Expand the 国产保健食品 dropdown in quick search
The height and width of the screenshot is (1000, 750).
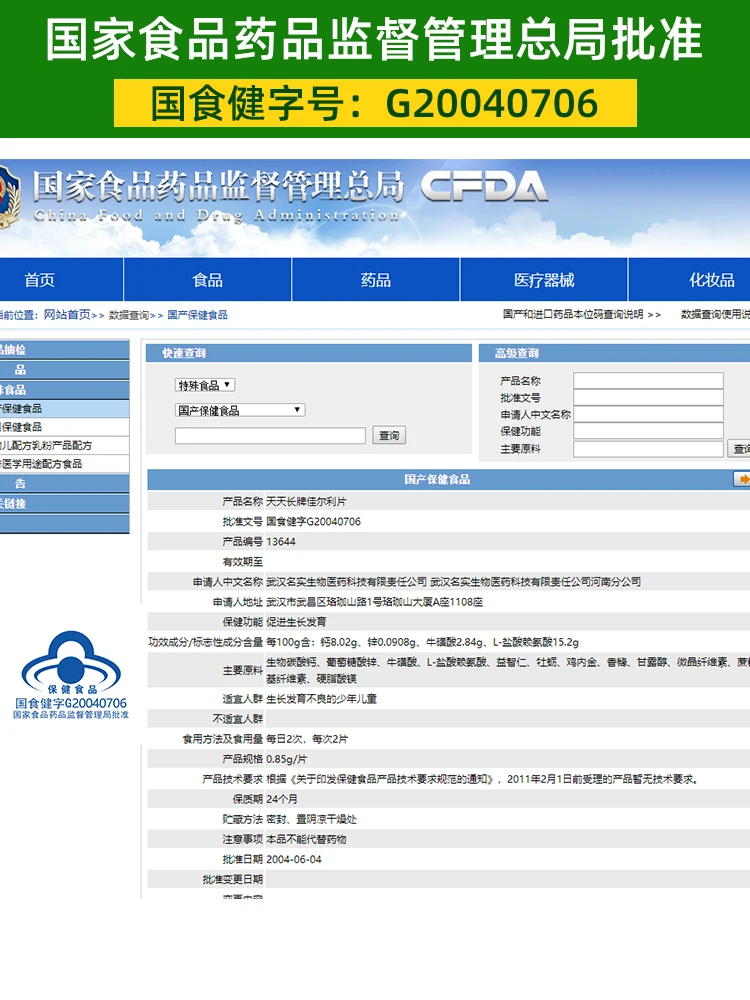[x=240, y=410]
